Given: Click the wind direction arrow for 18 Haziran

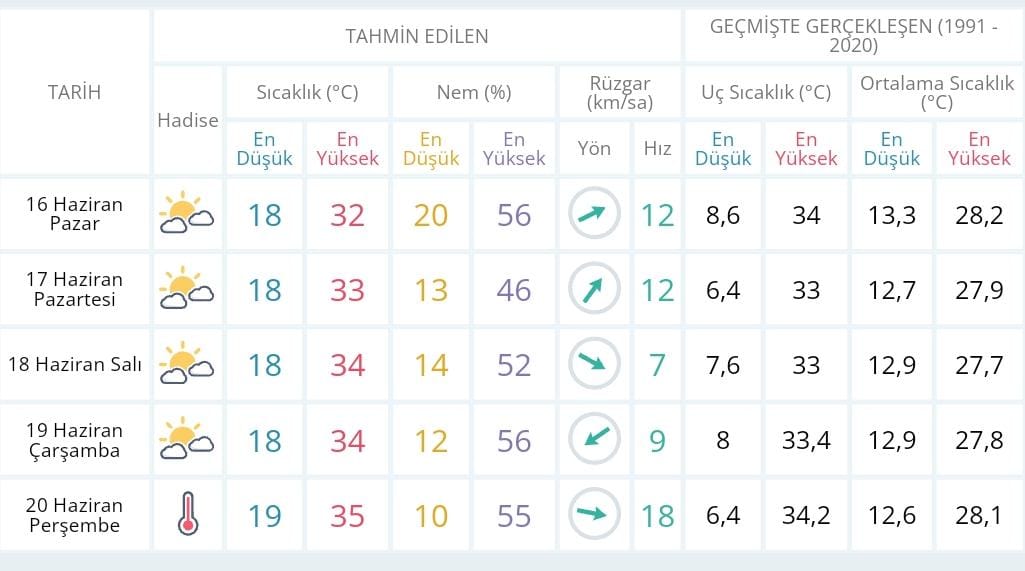Looking at the screenshot, I should click(x=594, y=364).
